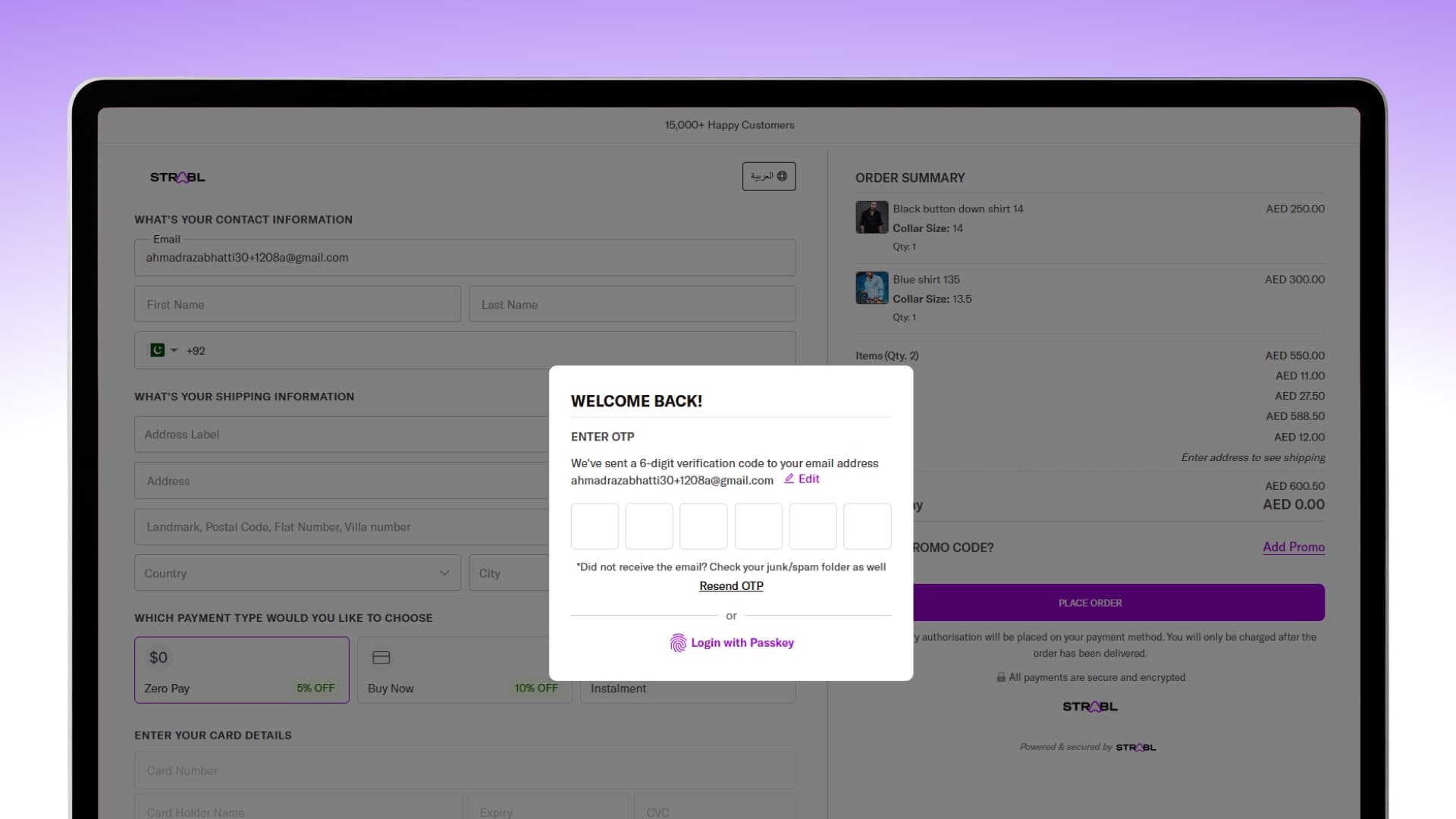
Task: Click the Resend OTP link
Action: 731,586
